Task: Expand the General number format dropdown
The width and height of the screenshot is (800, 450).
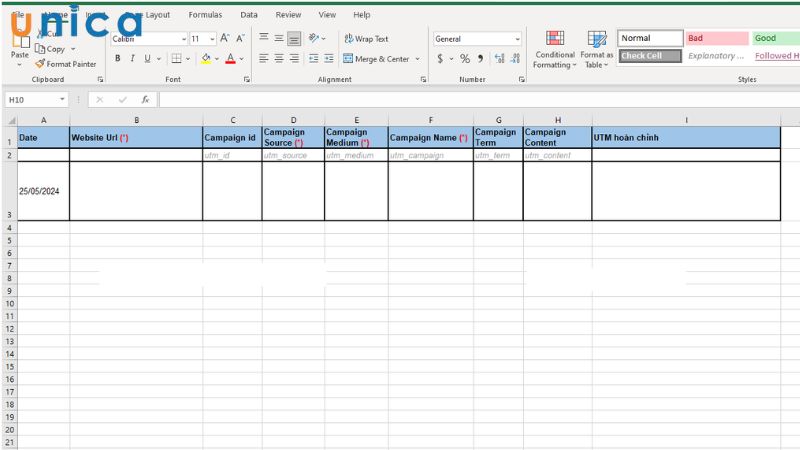Action: 517,39
